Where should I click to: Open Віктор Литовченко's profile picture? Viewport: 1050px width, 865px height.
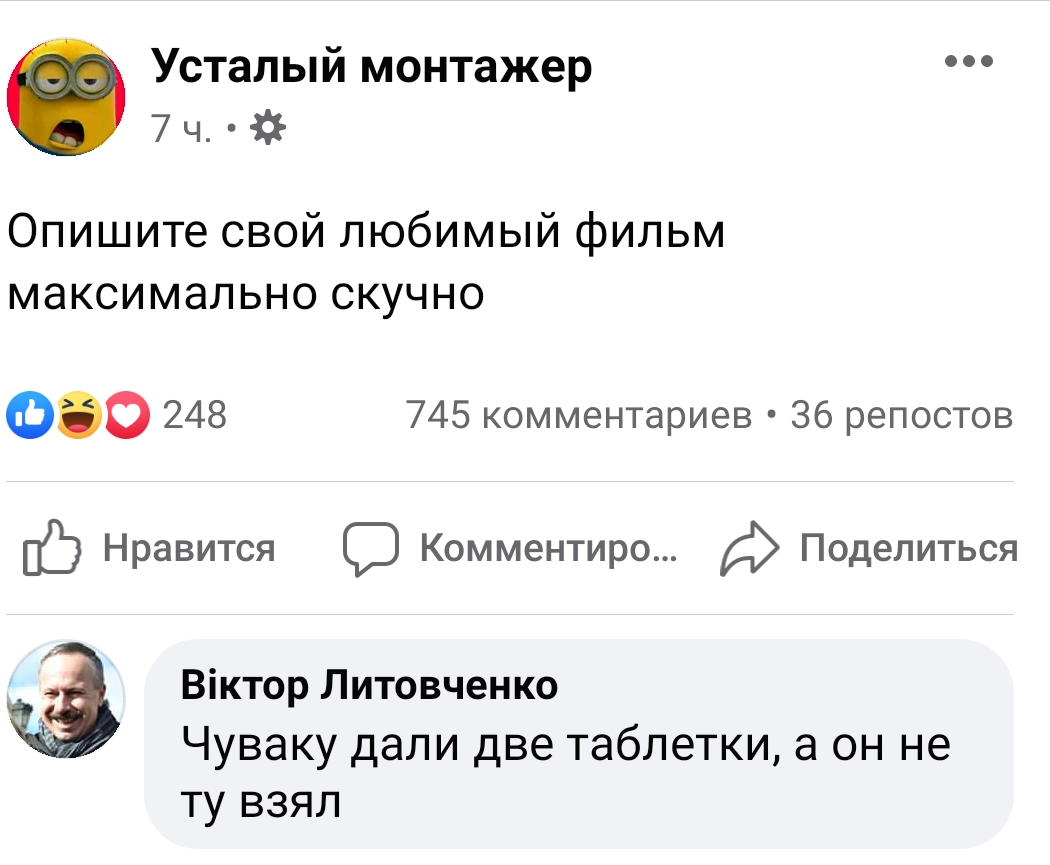66,698
